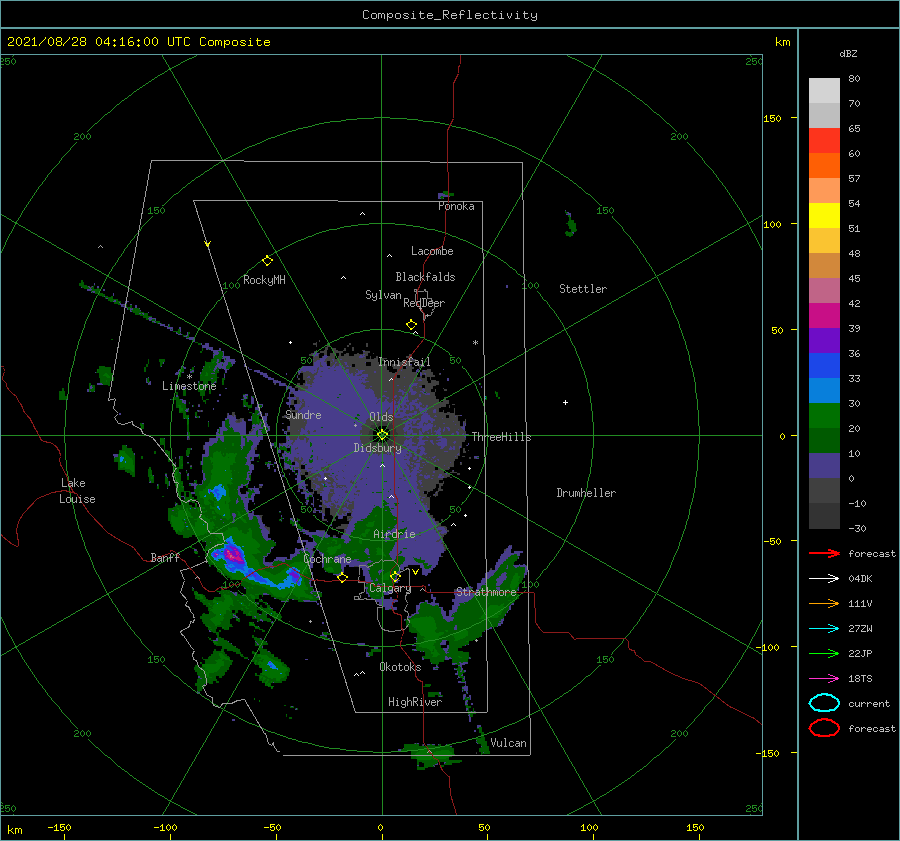Image resolution: width=900 pixels, height=841 pixels.
Task: Click the Innisfail town label
Action: [x=404, y=362]
